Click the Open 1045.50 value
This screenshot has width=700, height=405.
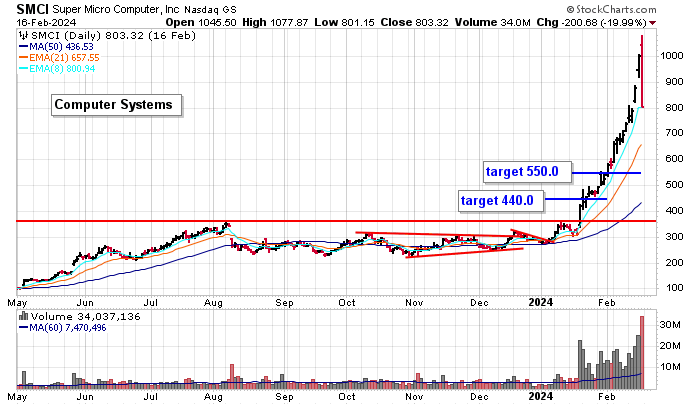tap(201, 22)
